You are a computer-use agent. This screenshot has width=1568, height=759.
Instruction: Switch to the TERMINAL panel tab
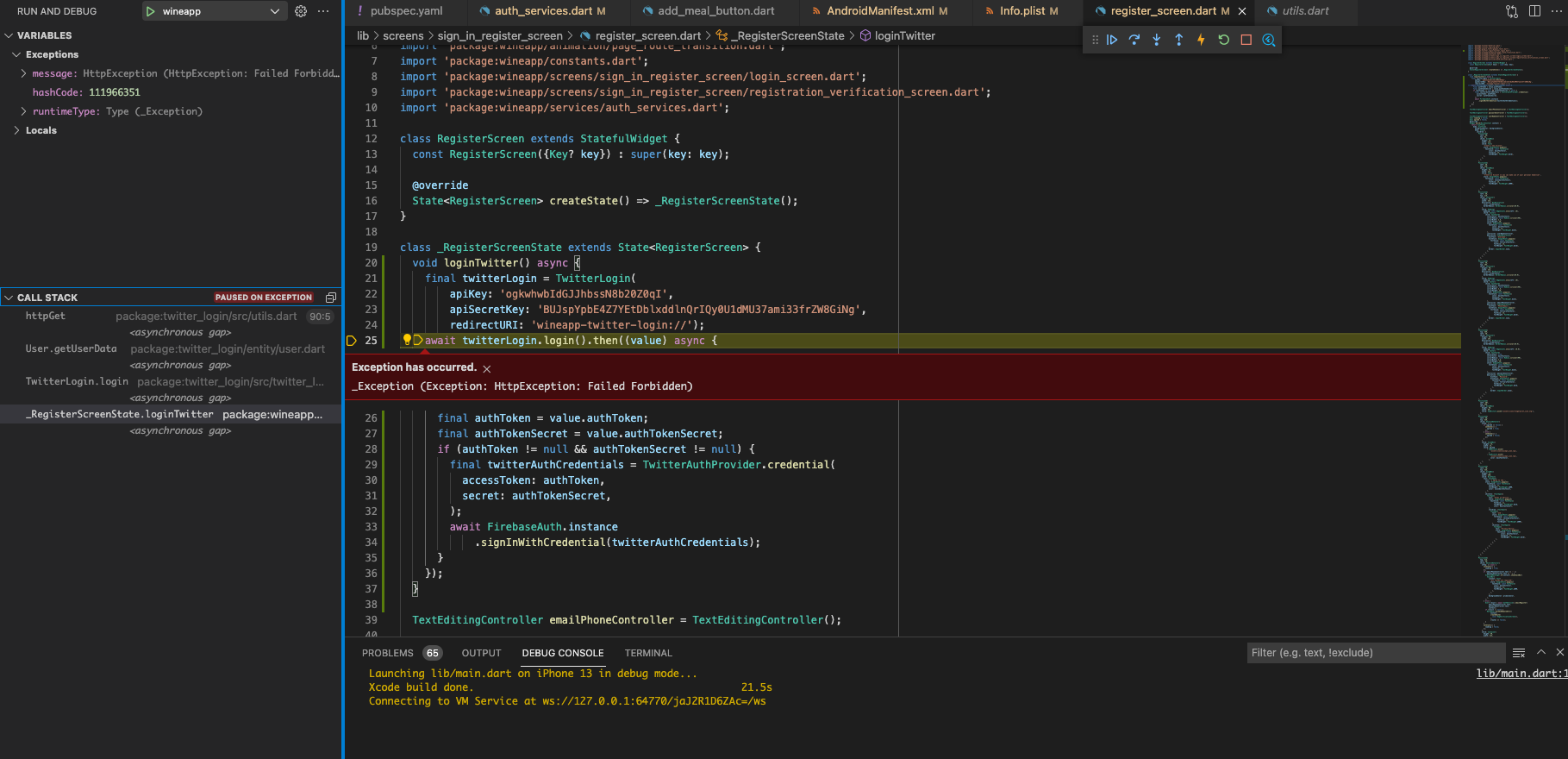click(x=648, y=653)
